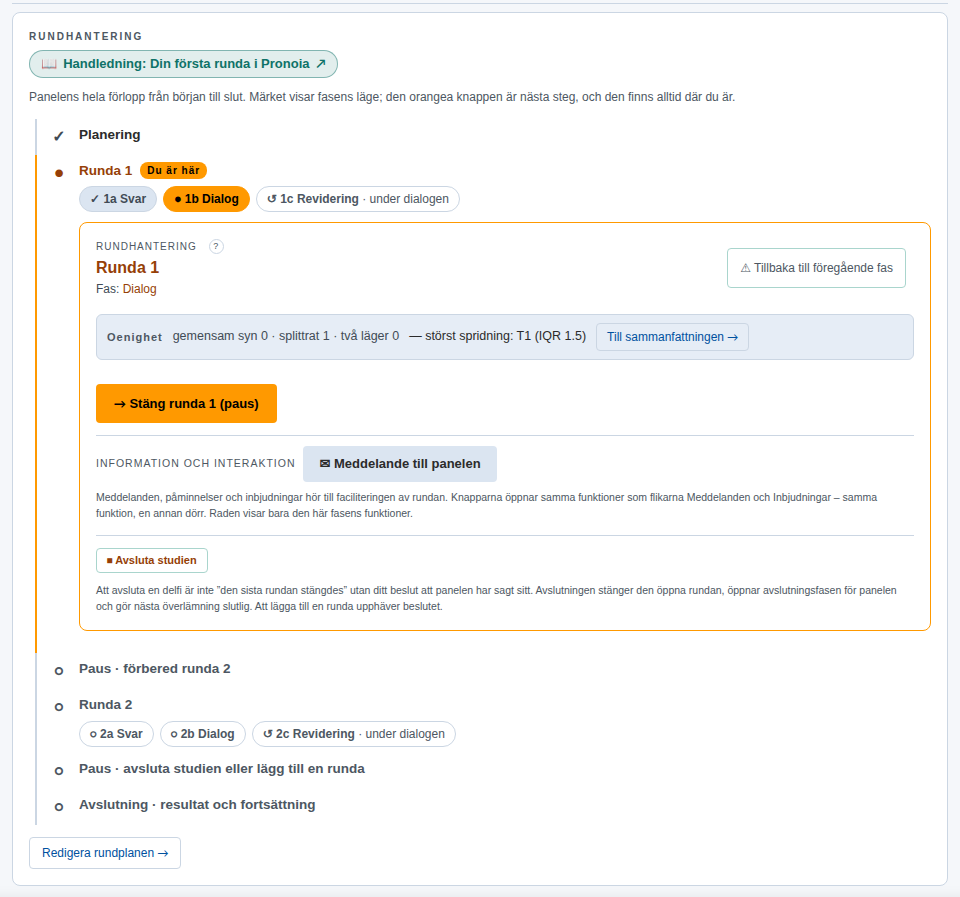
Task: Select Paus · förbered runda 2 step
Action: point(155,669)
